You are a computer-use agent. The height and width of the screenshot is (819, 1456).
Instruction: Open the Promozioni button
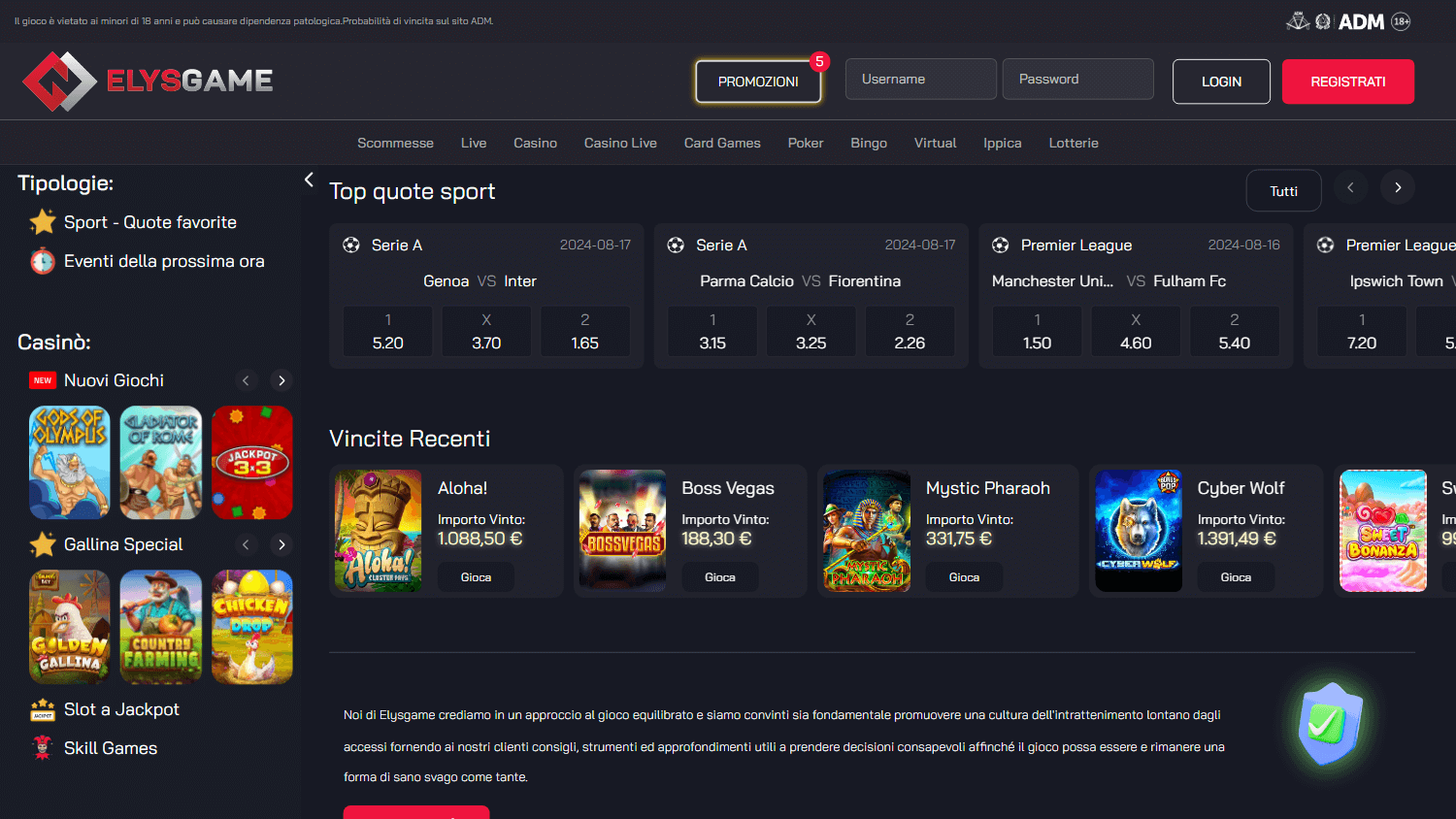point(758,82)
